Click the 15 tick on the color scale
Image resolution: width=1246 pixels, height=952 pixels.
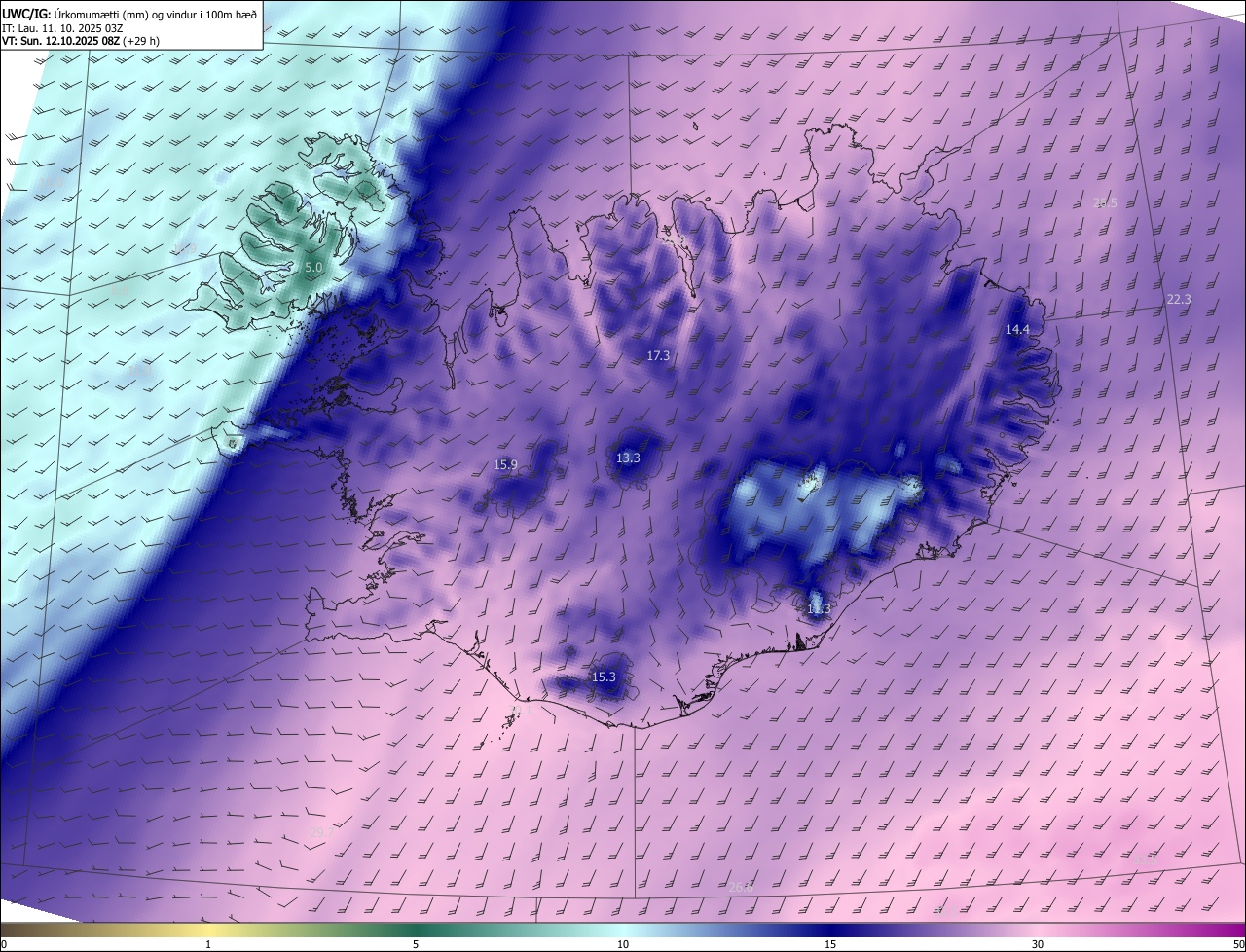point(830,944)
